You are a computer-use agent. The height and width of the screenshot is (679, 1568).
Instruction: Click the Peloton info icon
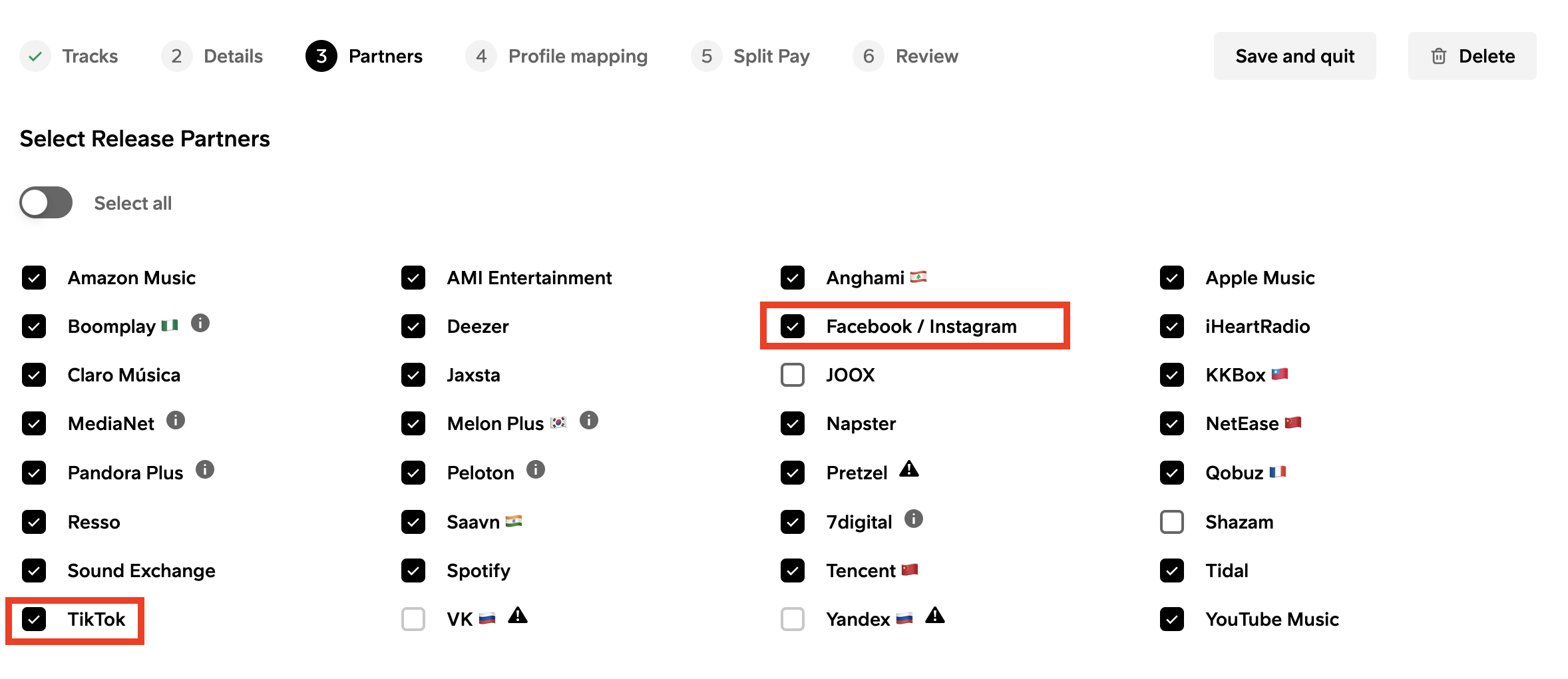536,470
